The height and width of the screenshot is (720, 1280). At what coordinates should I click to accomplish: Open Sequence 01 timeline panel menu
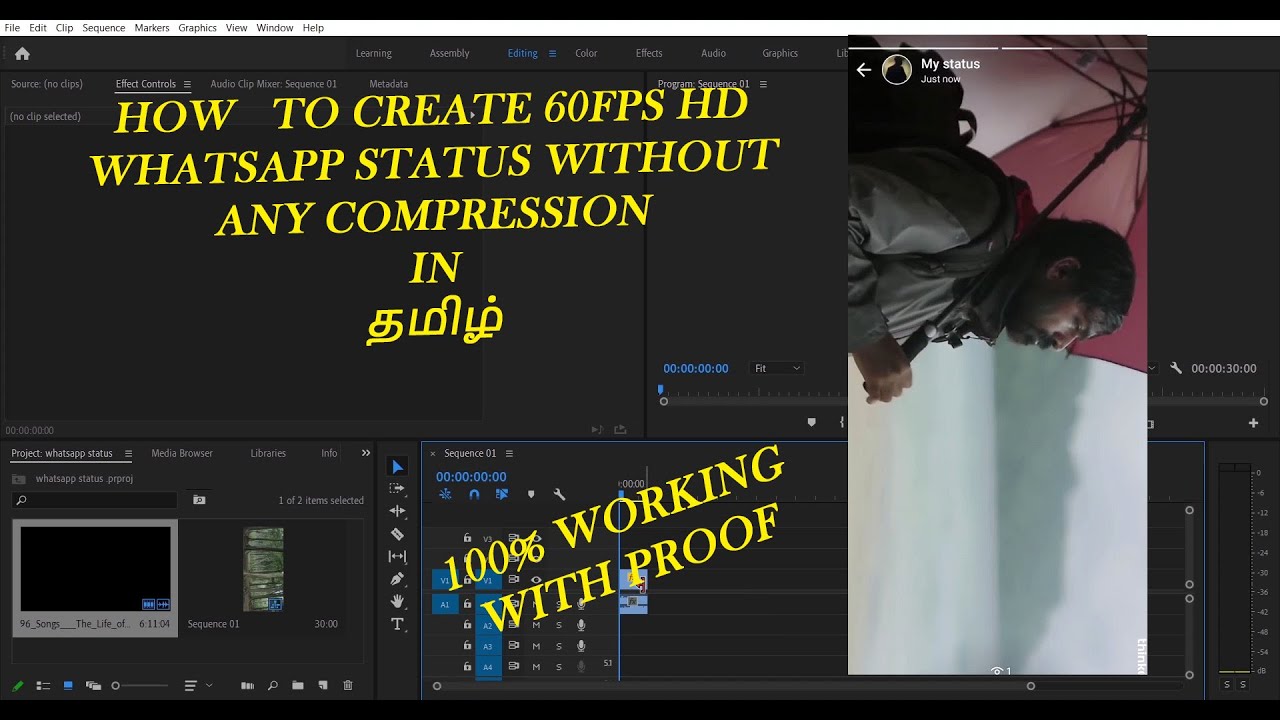pyautogui.click(x=509, y=453)
